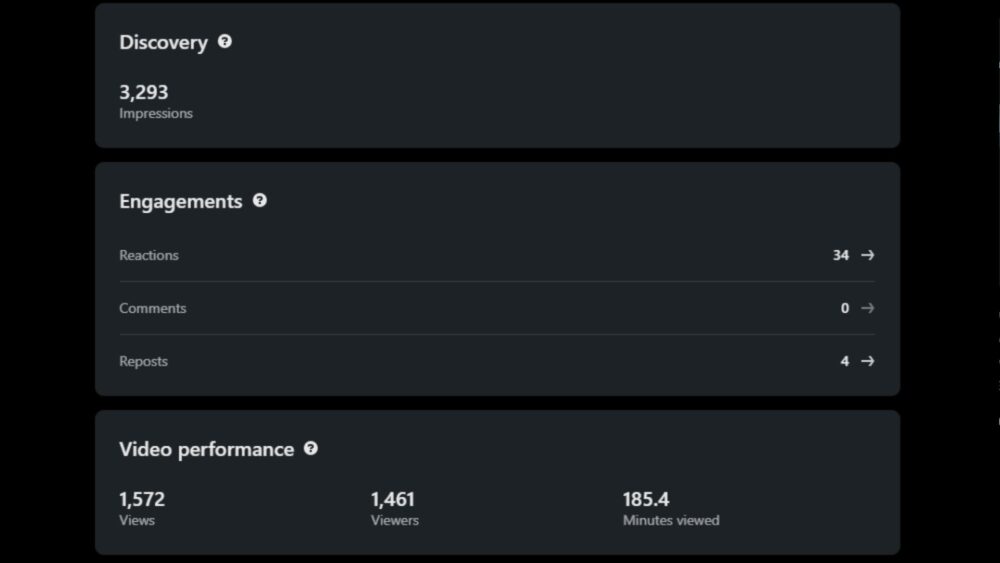The width and height of the screenshot is (1000, 563).
Task: Click the 34 reactions number
Action: (841, 255)
